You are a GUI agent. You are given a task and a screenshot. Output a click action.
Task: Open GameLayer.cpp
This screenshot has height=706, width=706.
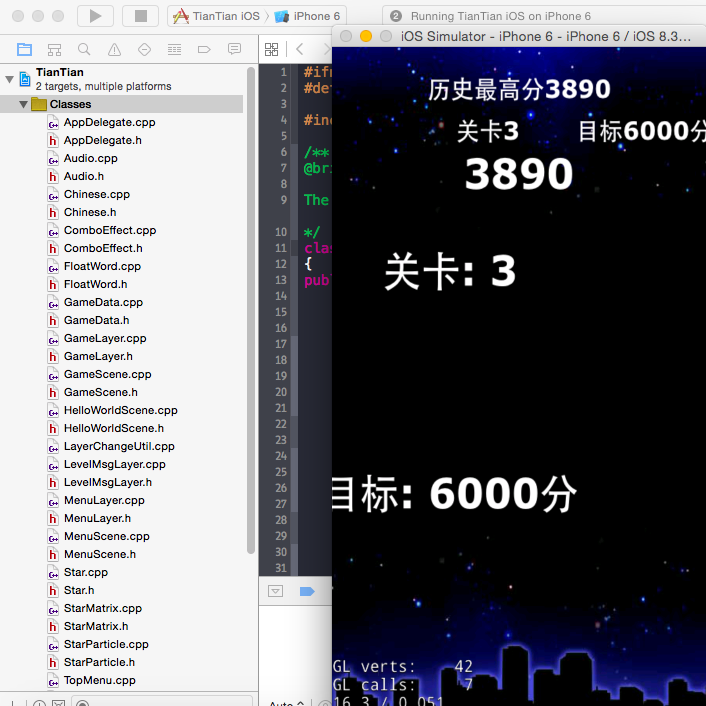coord(105,339)
